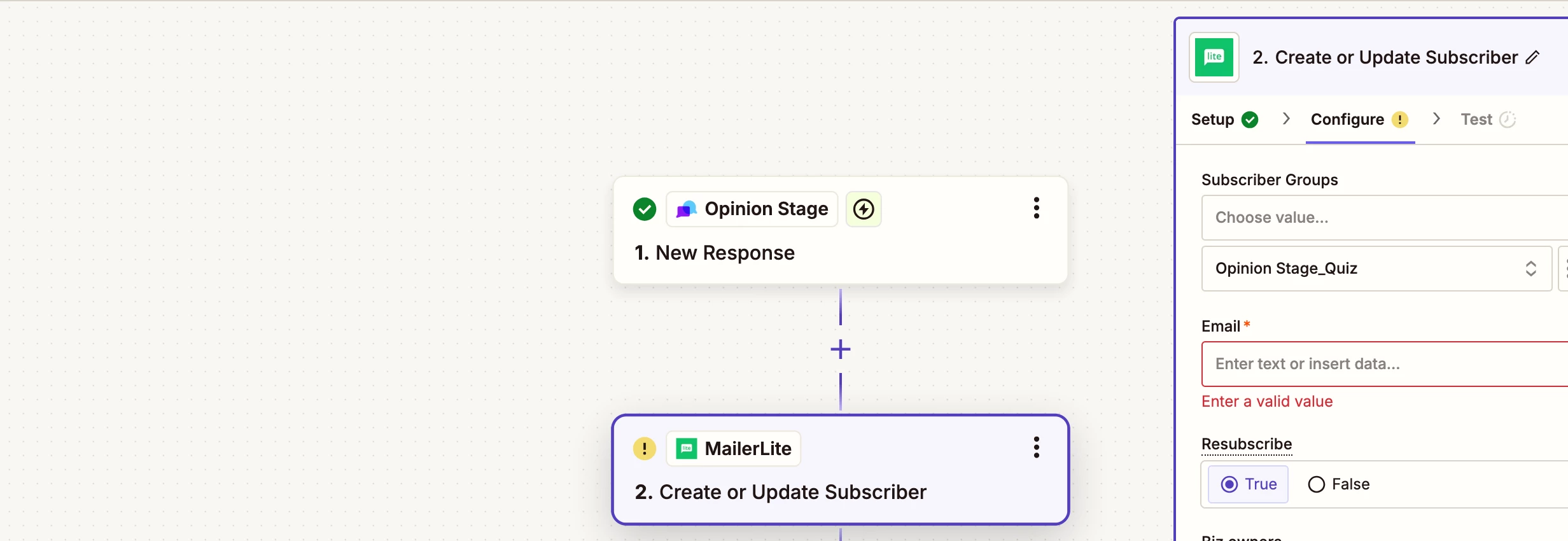Click the MailerLite logo in panel header
Image resolution: width=1568 pixels, height=541 pixels.
click(1214, 57)
